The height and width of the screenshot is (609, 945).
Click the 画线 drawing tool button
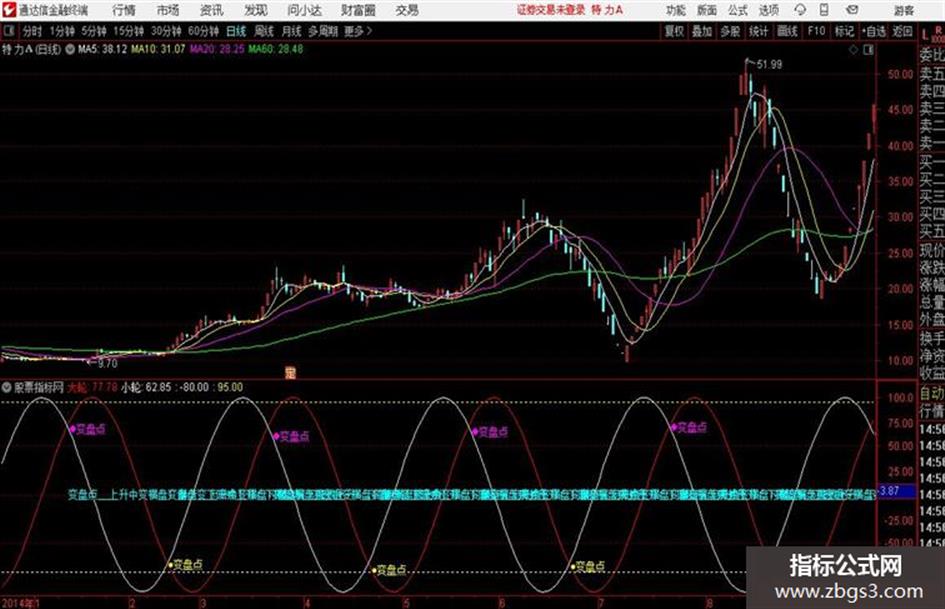tap(786, 31)
